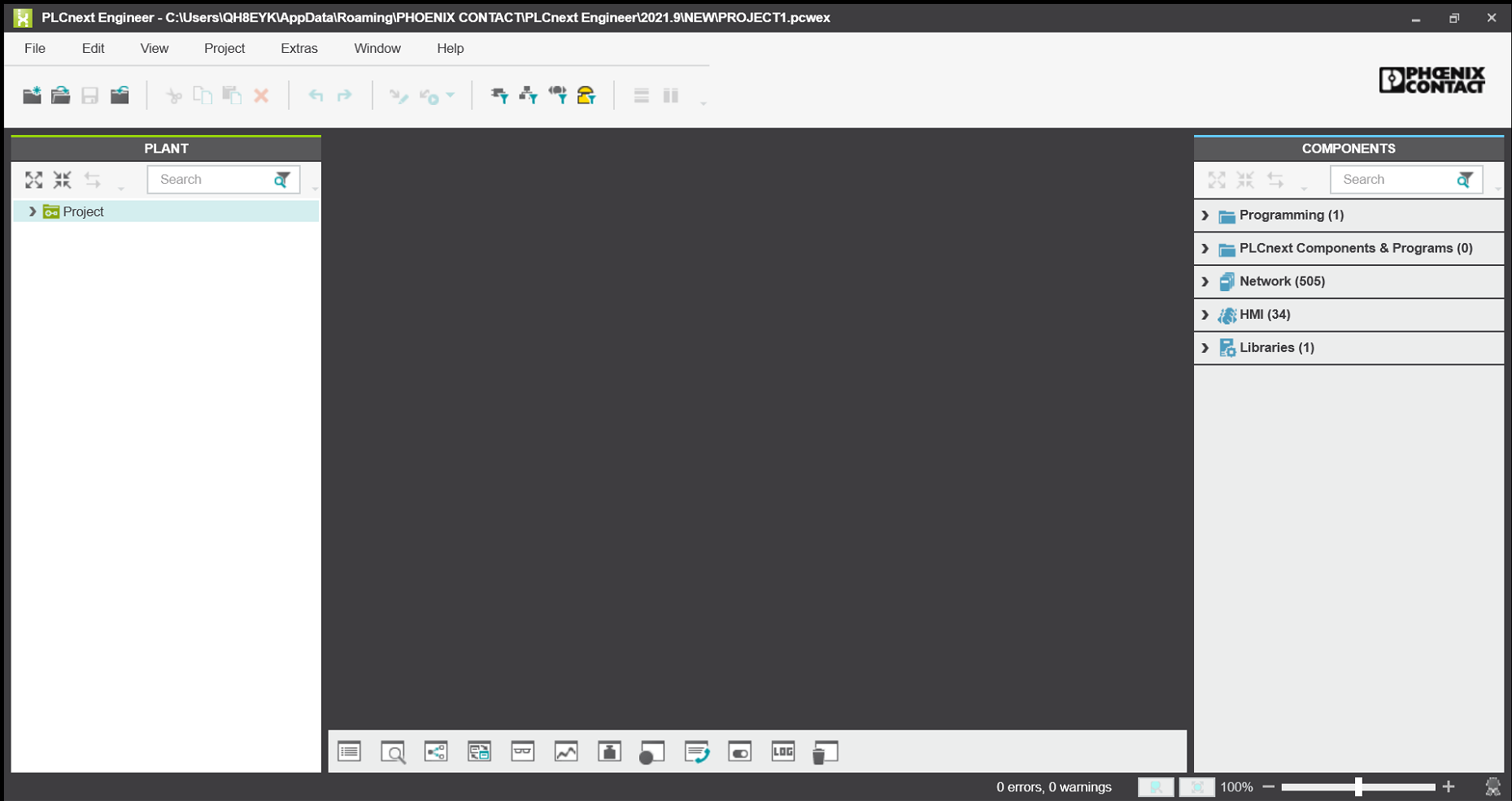This screenshot has width=1512, height=801.
Task: Click the arrow-with-play-circle toolbar icon
Action: pos(429,96)
